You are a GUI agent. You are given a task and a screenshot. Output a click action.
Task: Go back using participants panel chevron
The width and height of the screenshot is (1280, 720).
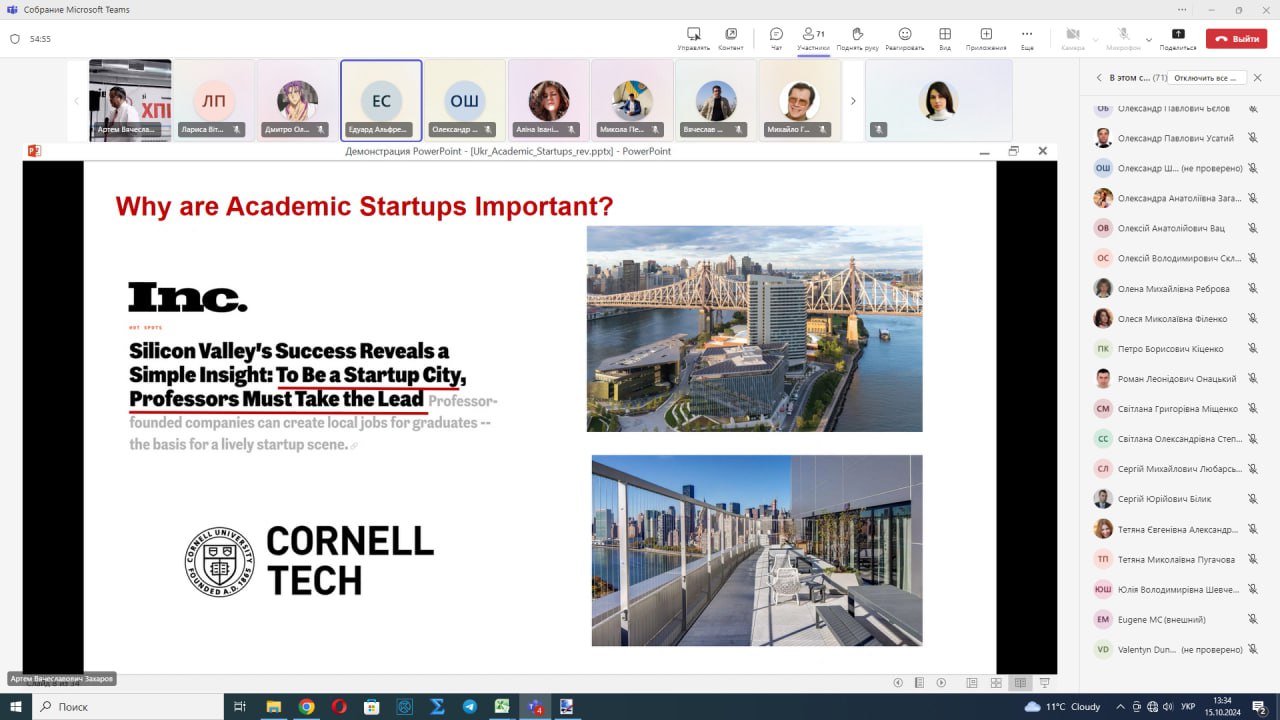[1099, 78]
